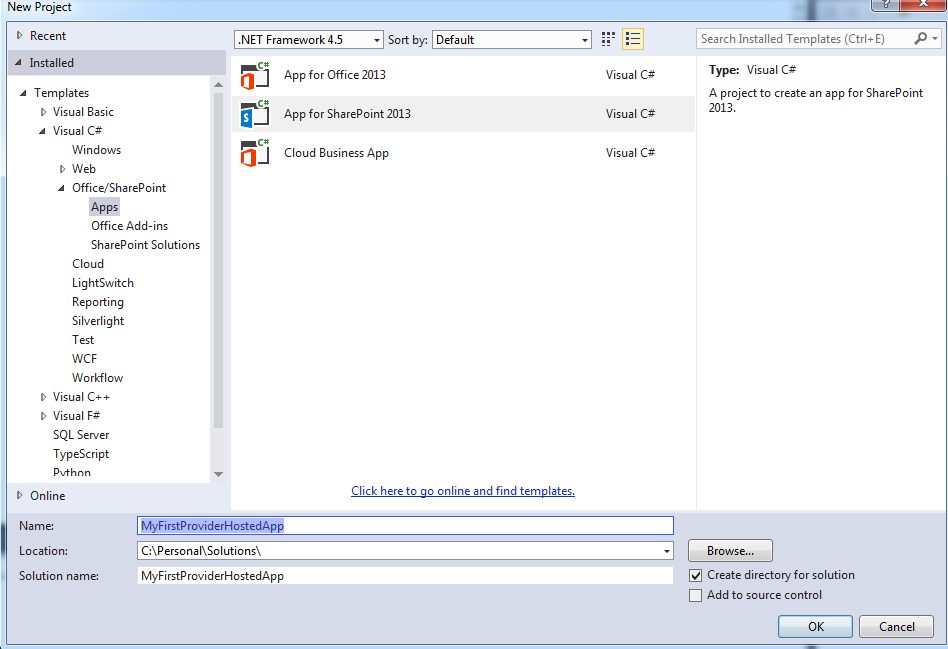This screenshot has height=649, width=948.
Task: Open the help question mark button
Action: (885, 4)
